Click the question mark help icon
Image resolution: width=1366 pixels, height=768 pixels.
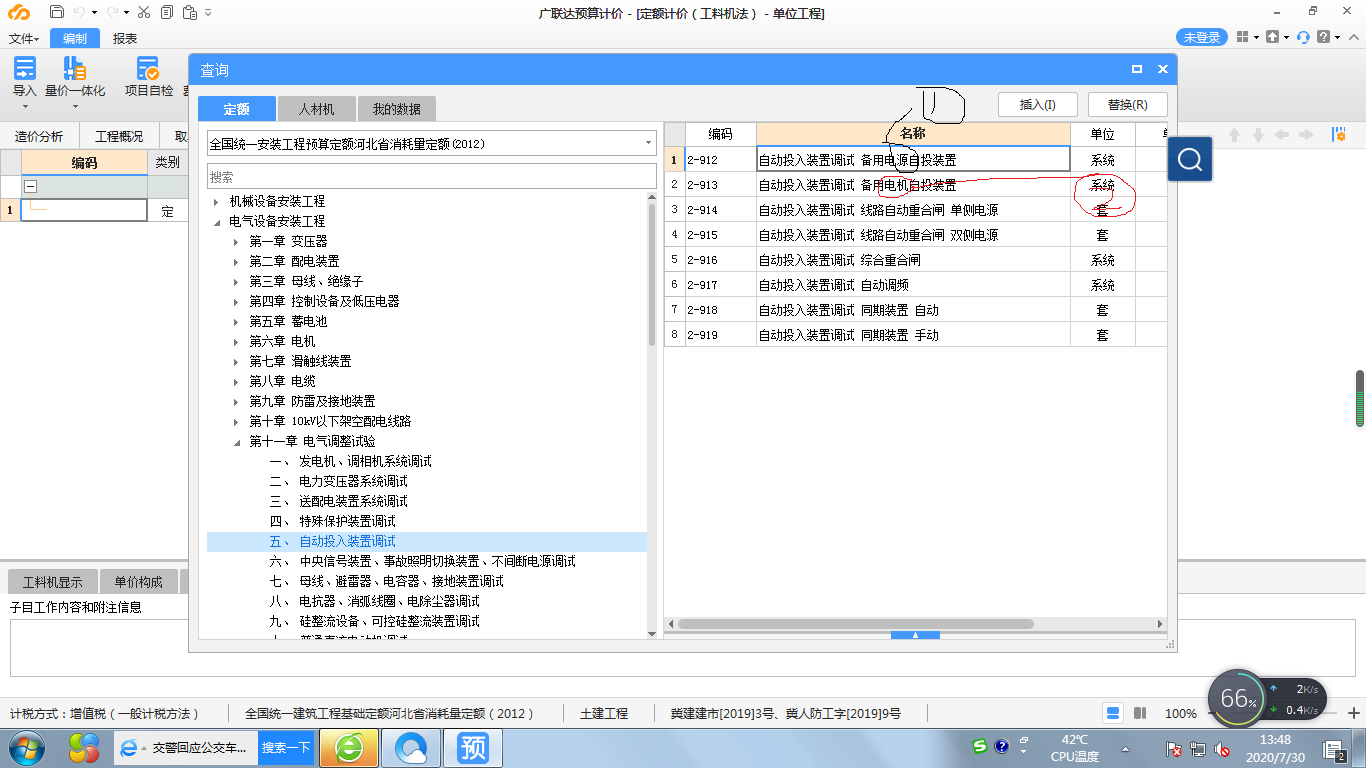[1324, 37]
